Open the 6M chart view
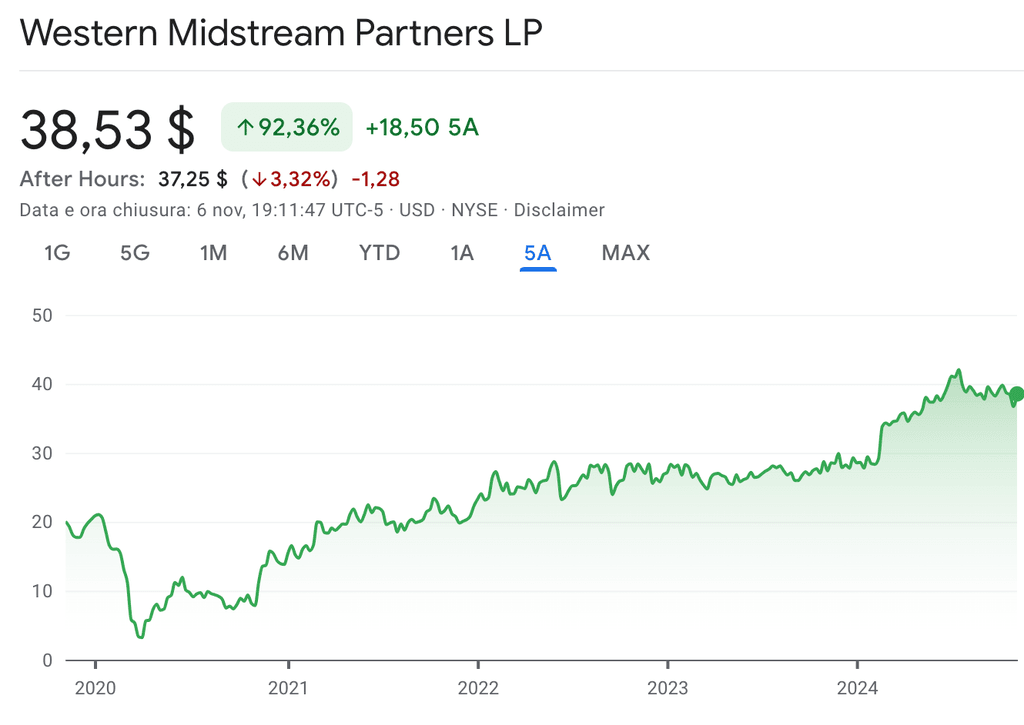 click(x=293, y=253)
